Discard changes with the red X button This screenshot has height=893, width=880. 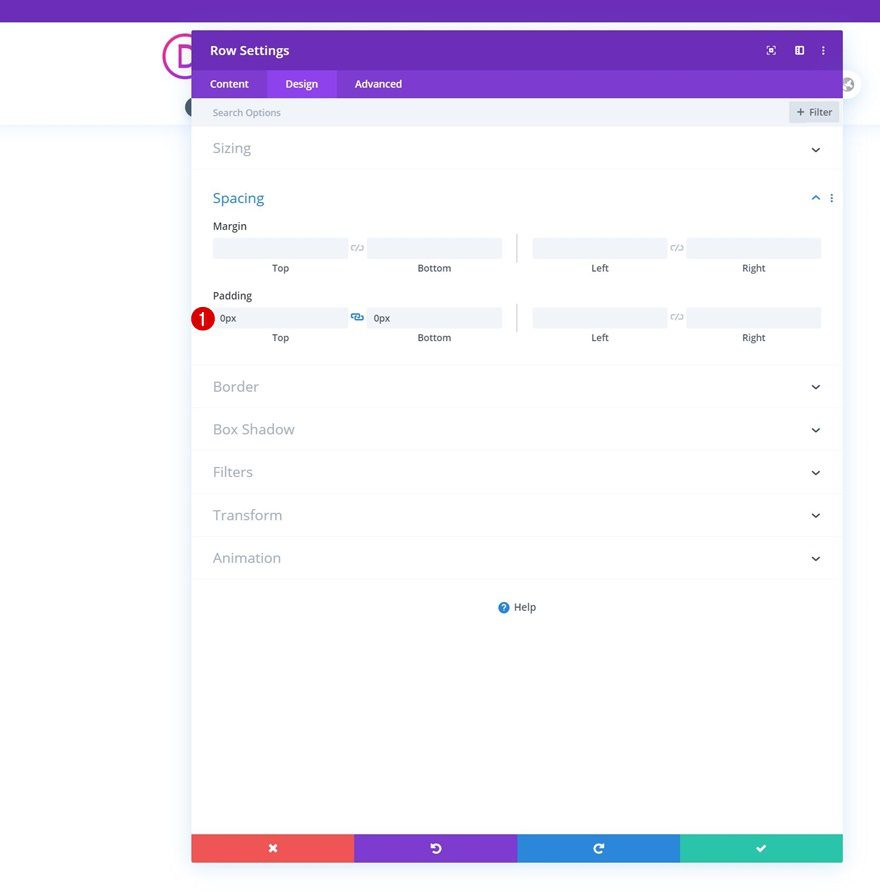(x=272, y=848)
